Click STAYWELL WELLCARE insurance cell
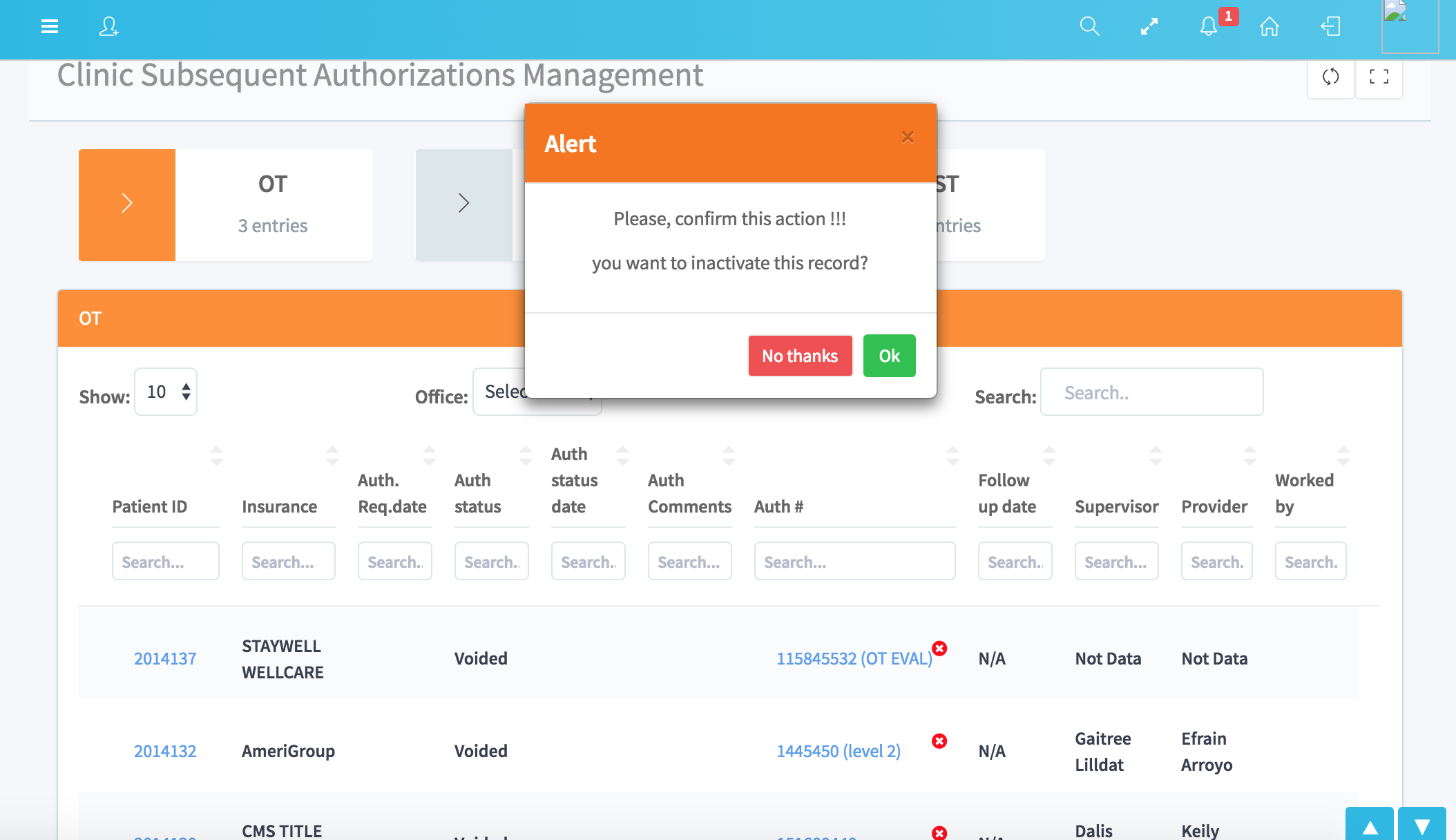The height and width of the screenshot is (840, 1456). point(283,659)
